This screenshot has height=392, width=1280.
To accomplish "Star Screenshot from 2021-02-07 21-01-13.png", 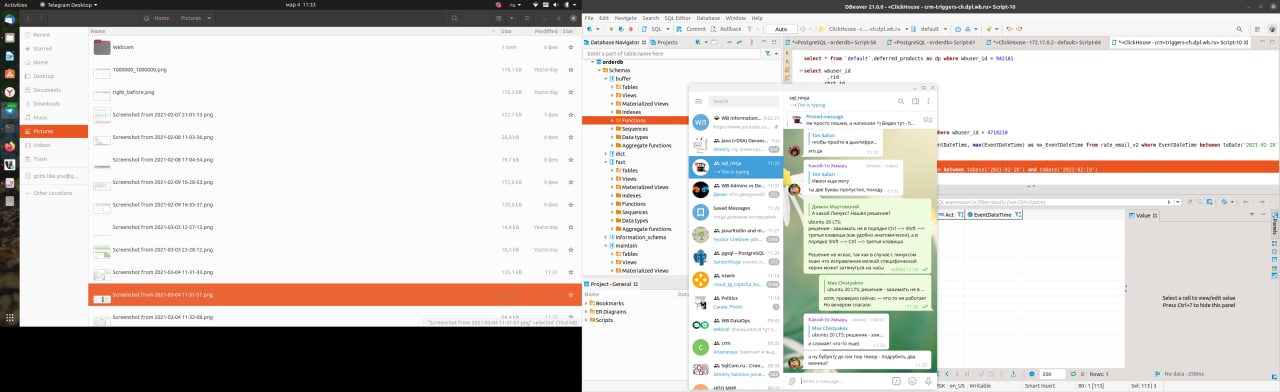I will click(570, 115).
